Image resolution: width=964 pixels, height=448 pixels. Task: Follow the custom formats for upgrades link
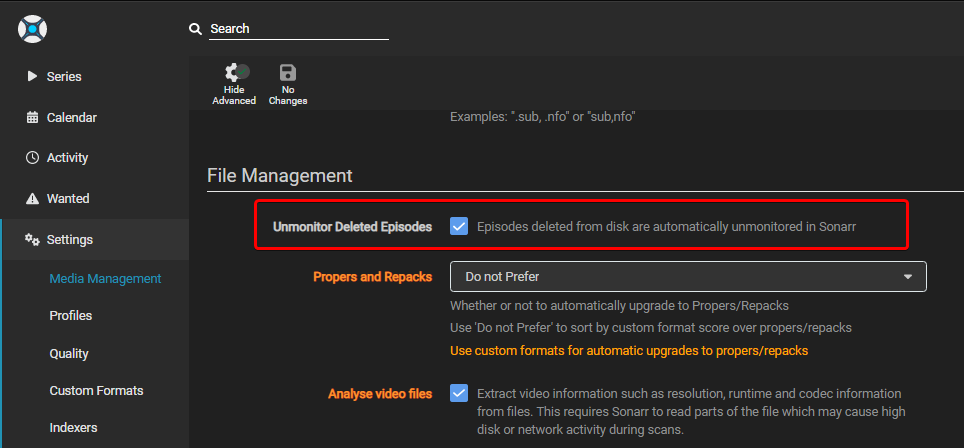pyautogui.click(x=628, y=351)
